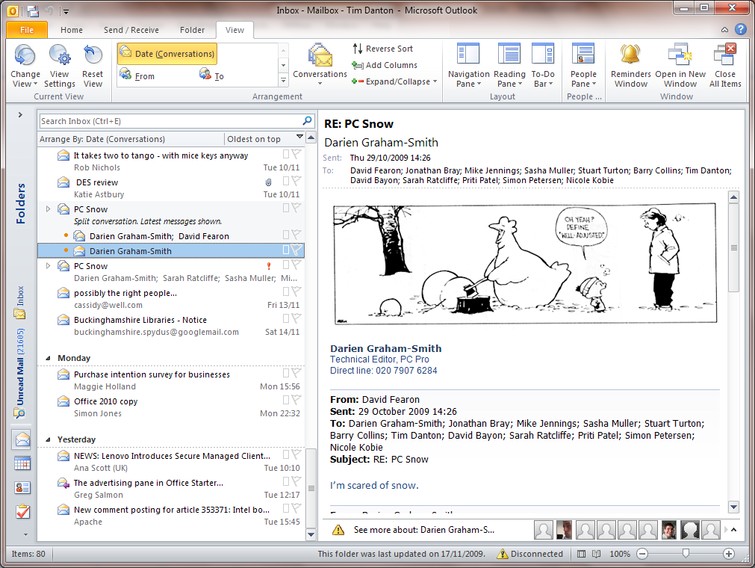Click the search magnifier icon
The height and width of the screenshot is (568, 755).
(x=307, y=120)
